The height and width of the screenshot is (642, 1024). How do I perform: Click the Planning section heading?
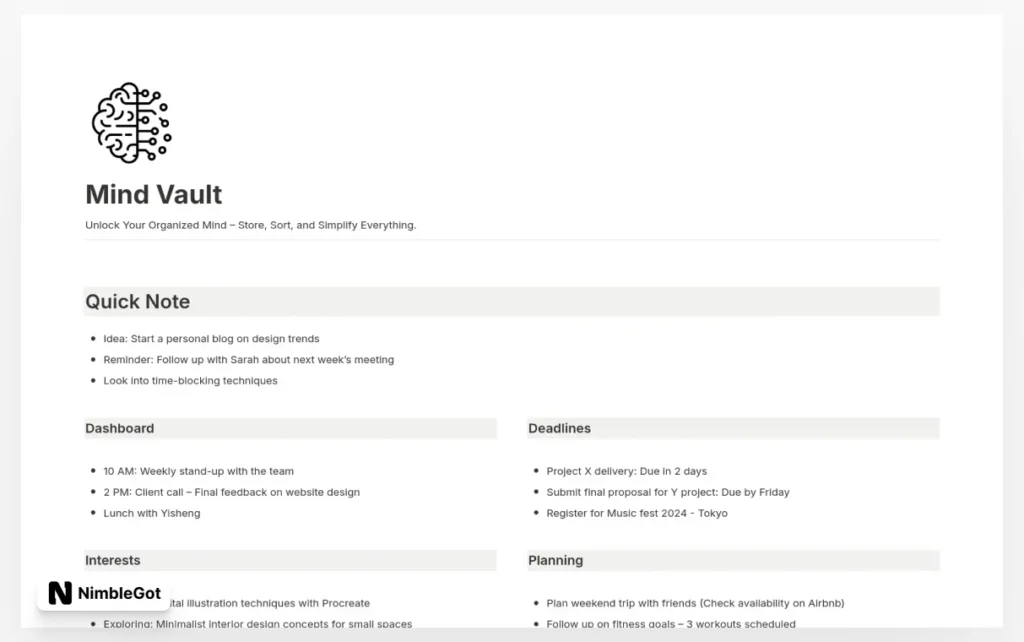556,560
